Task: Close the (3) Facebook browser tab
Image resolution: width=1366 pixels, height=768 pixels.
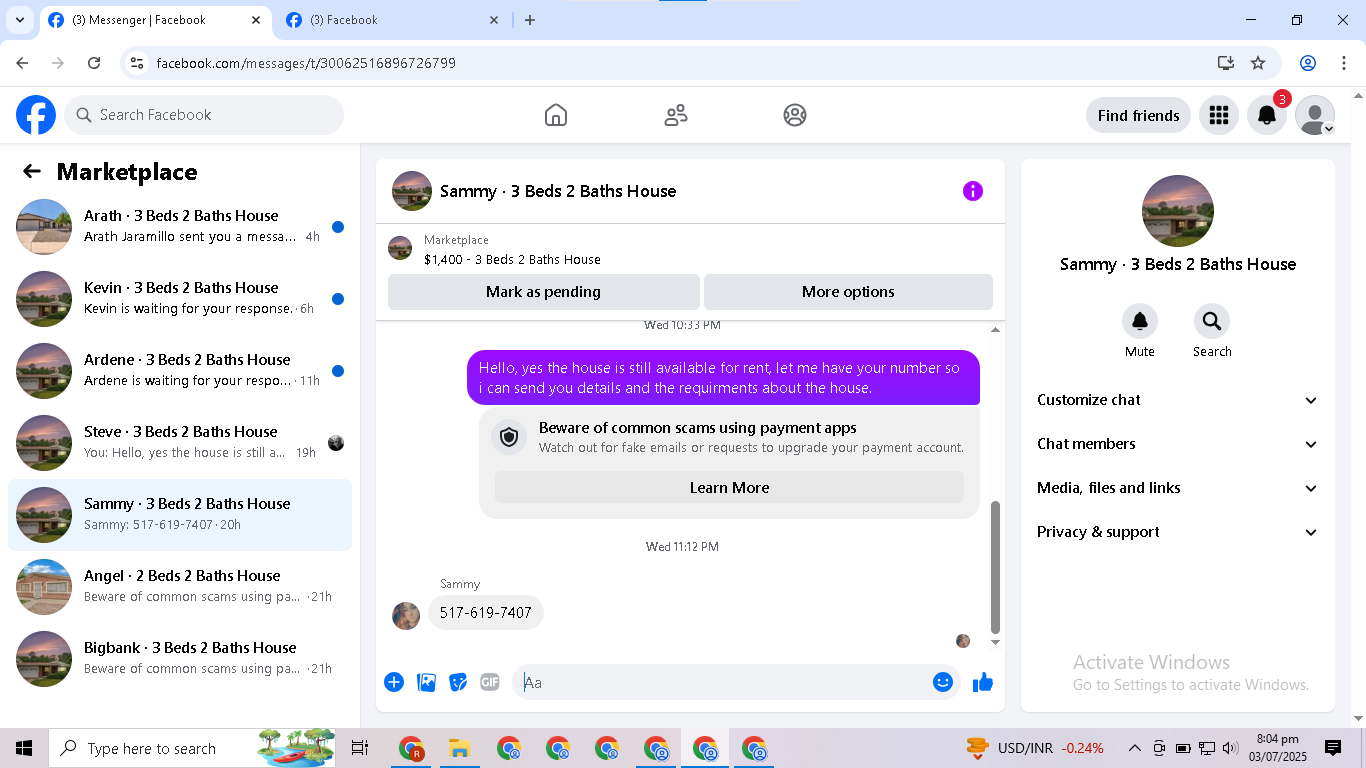Action: (494, 20)
